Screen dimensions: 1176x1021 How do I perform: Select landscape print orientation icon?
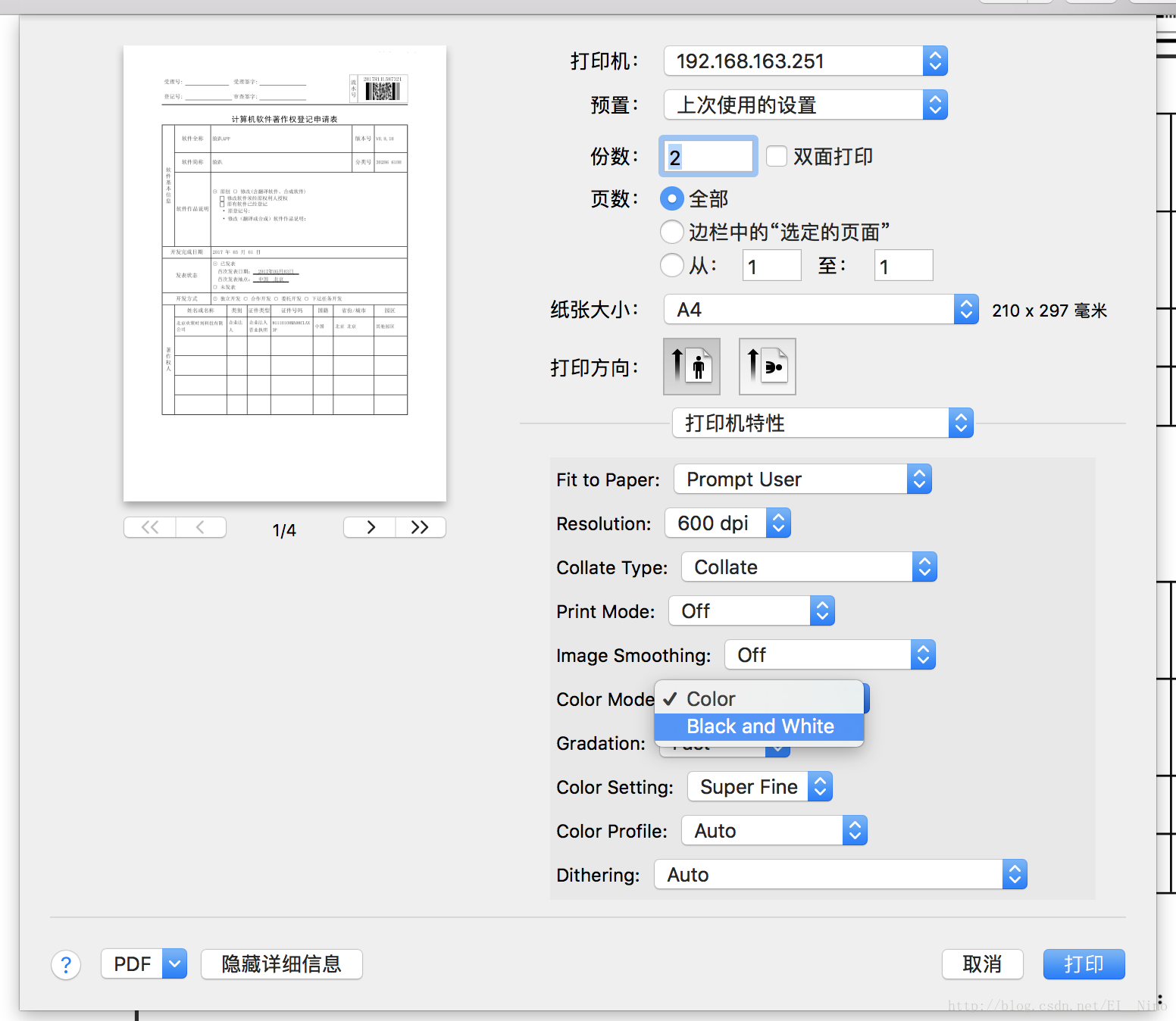coord(768,367)
